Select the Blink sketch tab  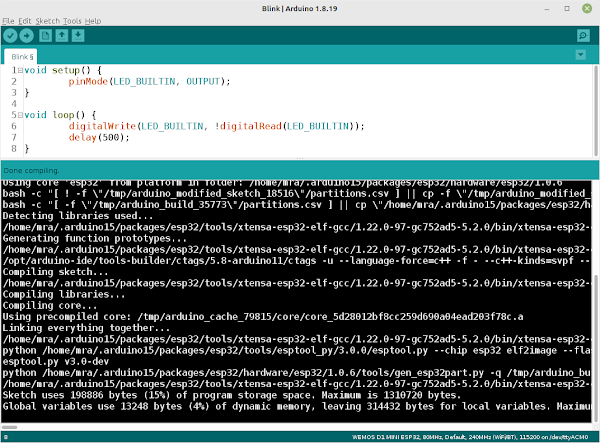tap(21, 57)
